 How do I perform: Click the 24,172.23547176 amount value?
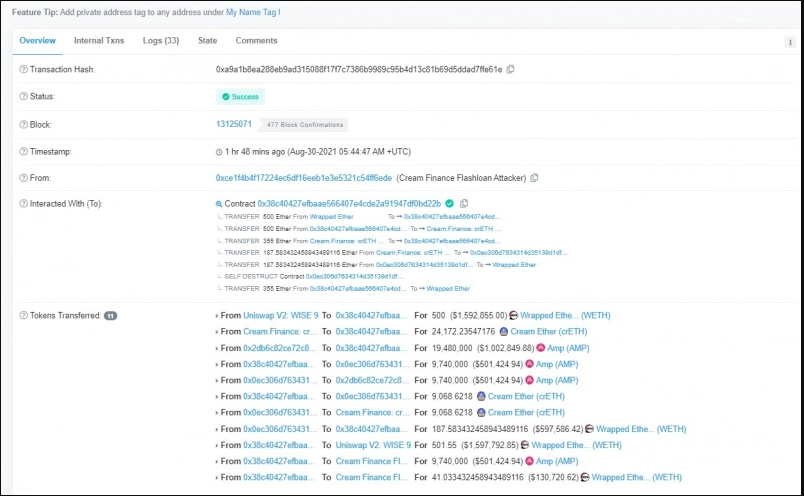pos(463,332)
